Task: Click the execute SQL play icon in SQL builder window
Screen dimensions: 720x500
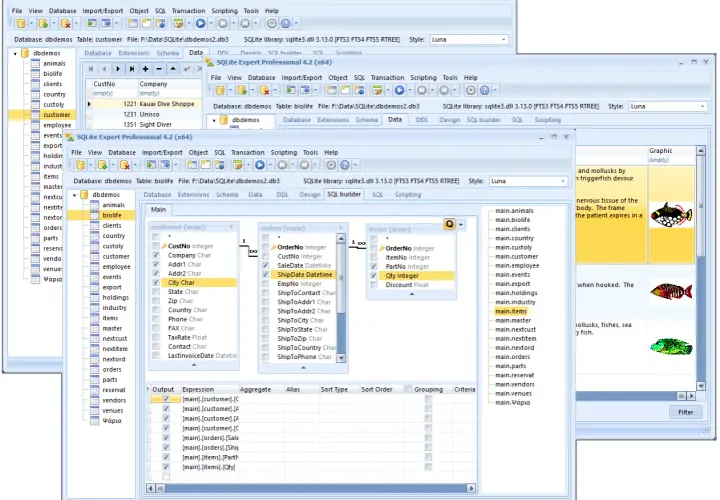Action: (260, 165)
